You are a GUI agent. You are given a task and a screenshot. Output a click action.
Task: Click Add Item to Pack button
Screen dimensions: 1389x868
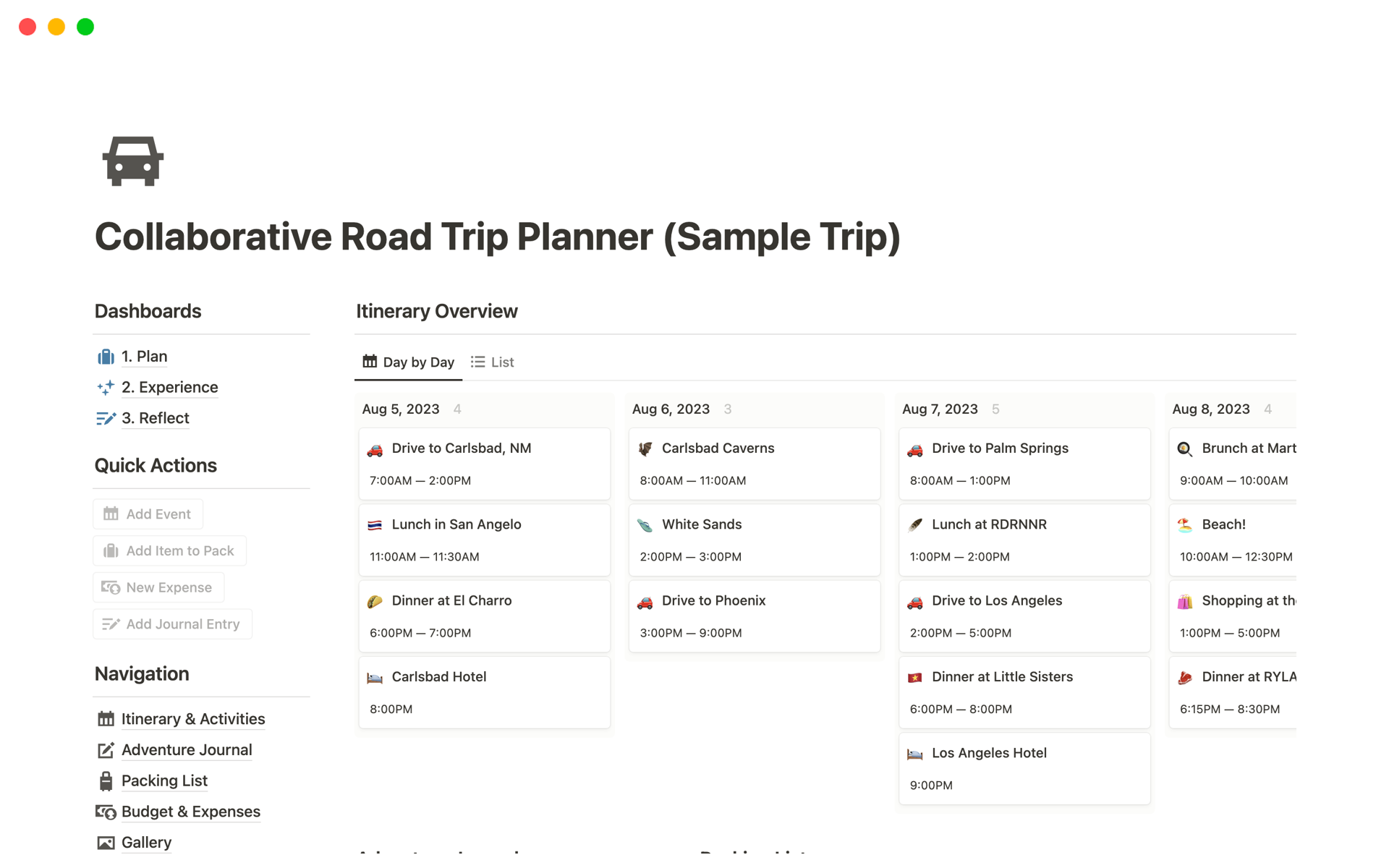[x=170, y=551]
